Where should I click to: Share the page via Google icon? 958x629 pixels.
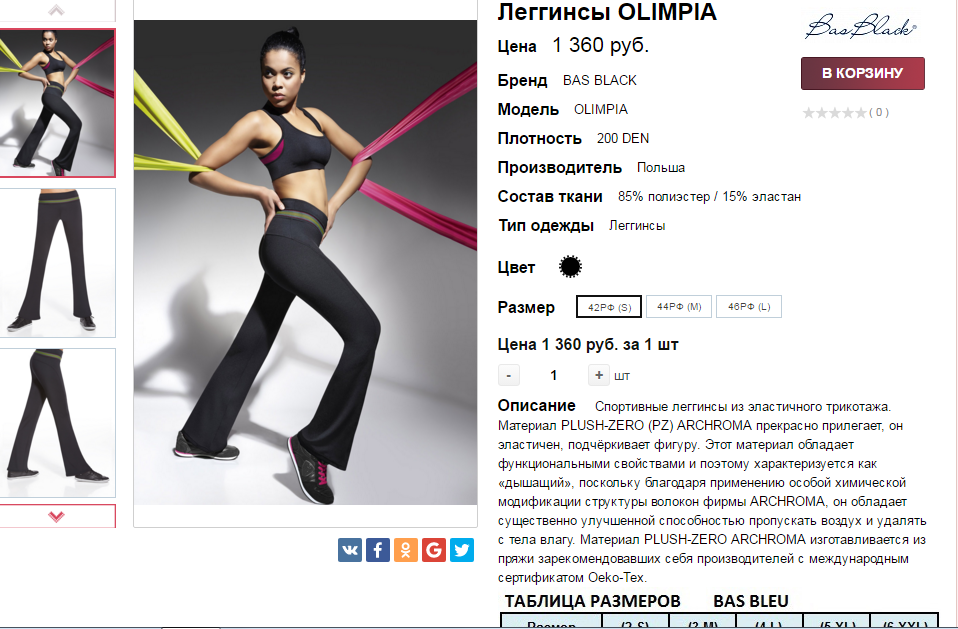tap(434, 550)
